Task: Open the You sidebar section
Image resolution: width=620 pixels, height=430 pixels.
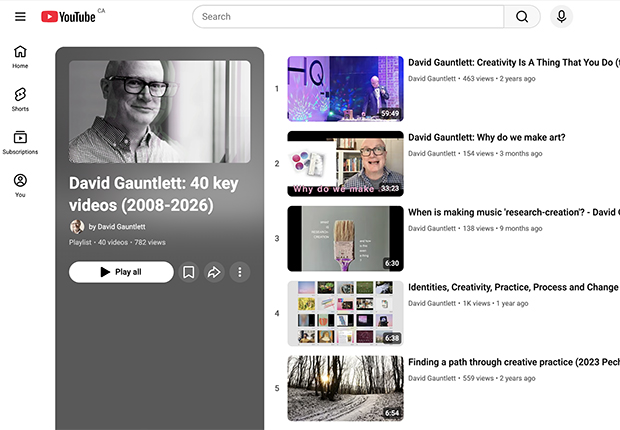Action: [20, 186]
